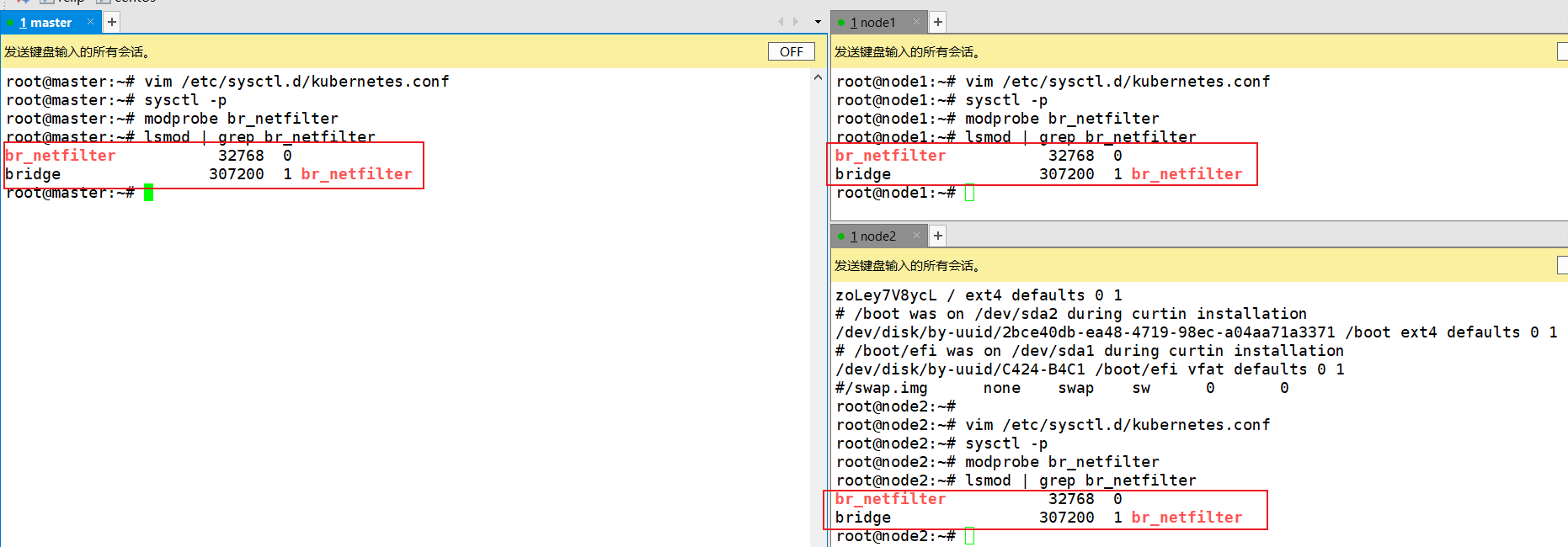Click the "modprobe br_netfilter" line in master

172,119
